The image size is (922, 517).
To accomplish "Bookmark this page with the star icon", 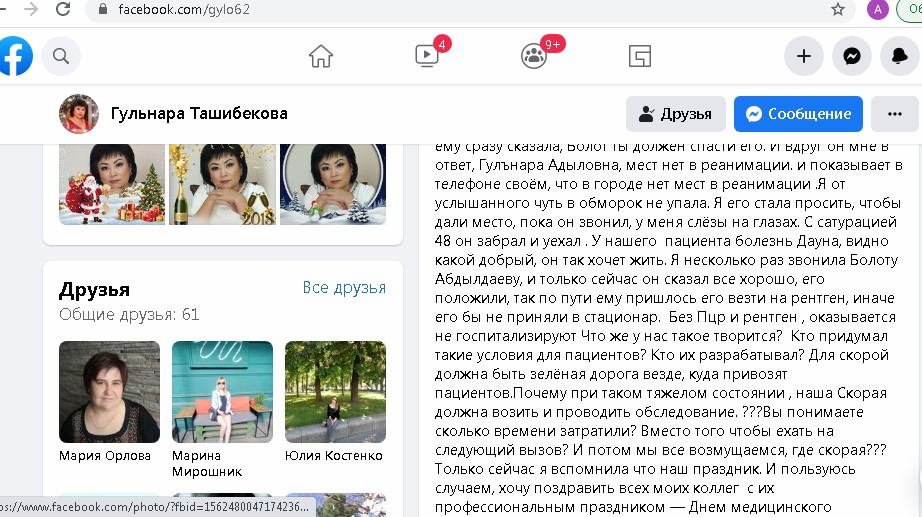I will point(837,9).
